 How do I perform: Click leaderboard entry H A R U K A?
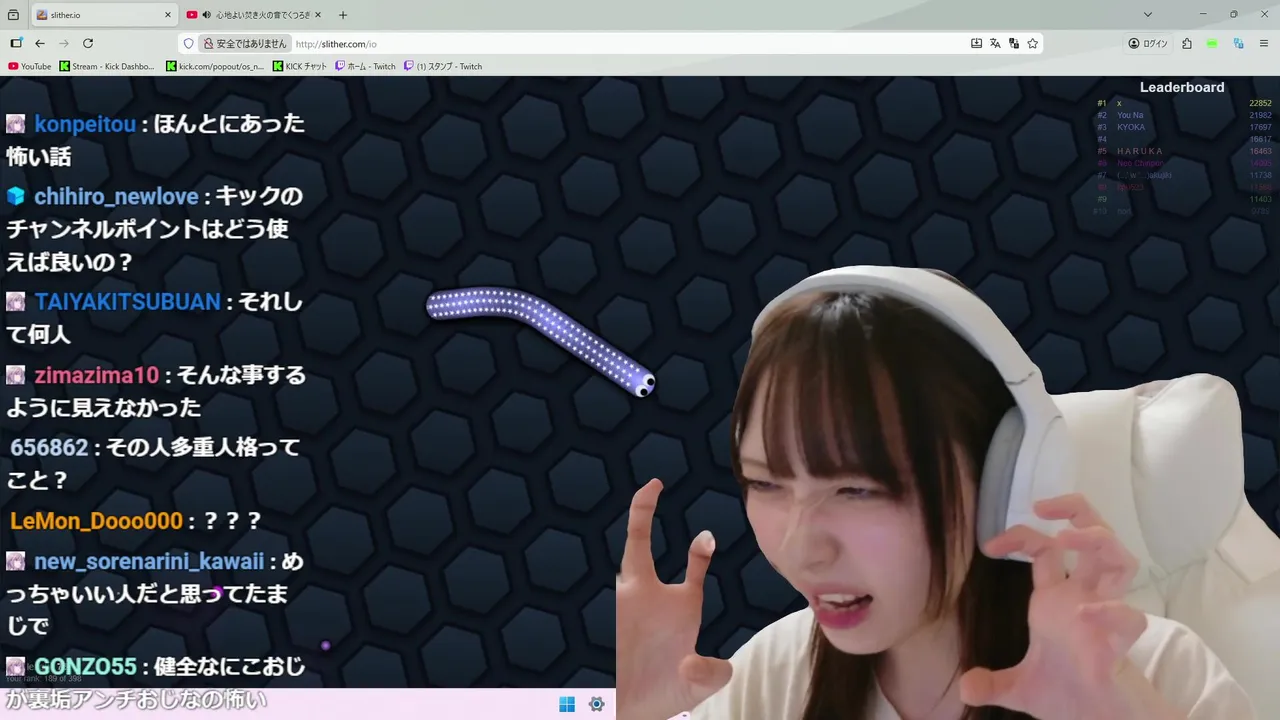1140,151
